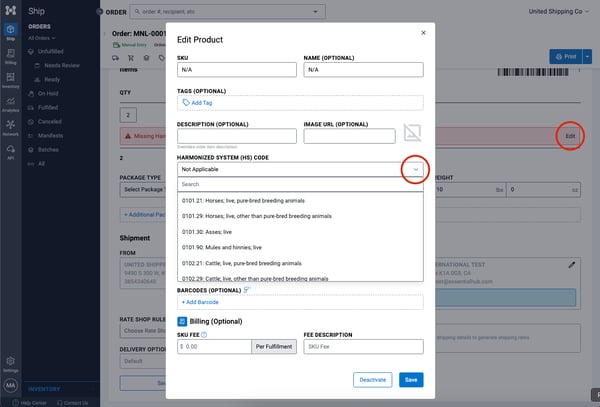The height and width of the screenshot is (407, 600).
Task: Open the Ship section in the sidebar
Action: point(10,32)
